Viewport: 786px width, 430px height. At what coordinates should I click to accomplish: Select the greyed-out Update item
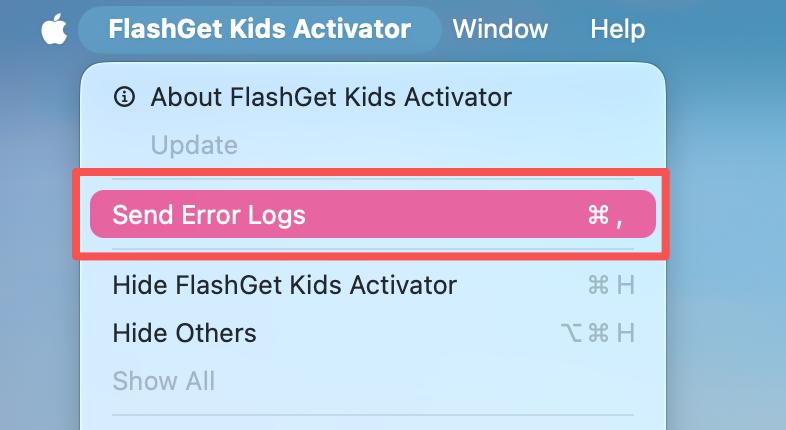pyautogui.click(x=194, y=145)
